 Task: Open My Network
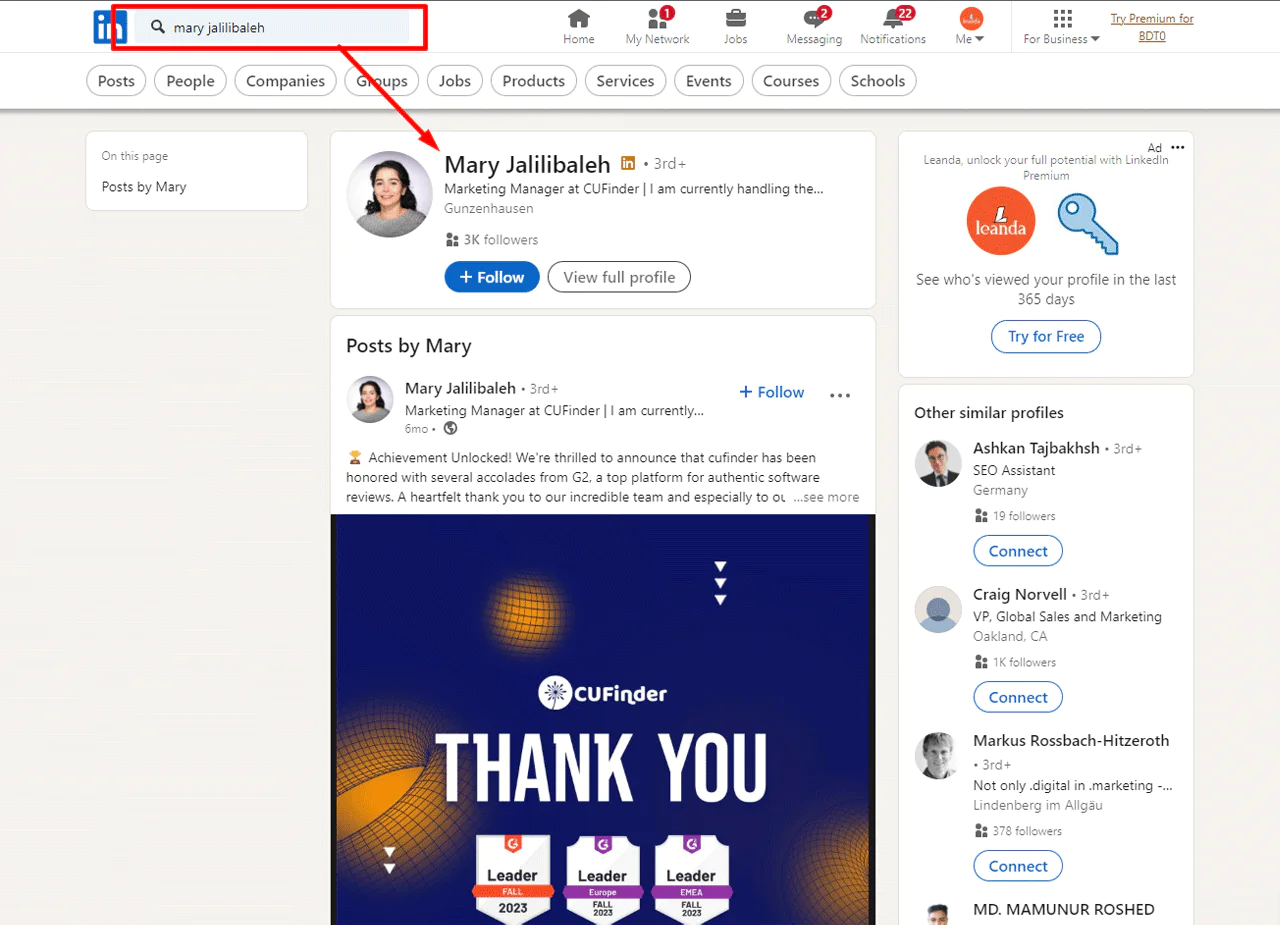point(657,20)
